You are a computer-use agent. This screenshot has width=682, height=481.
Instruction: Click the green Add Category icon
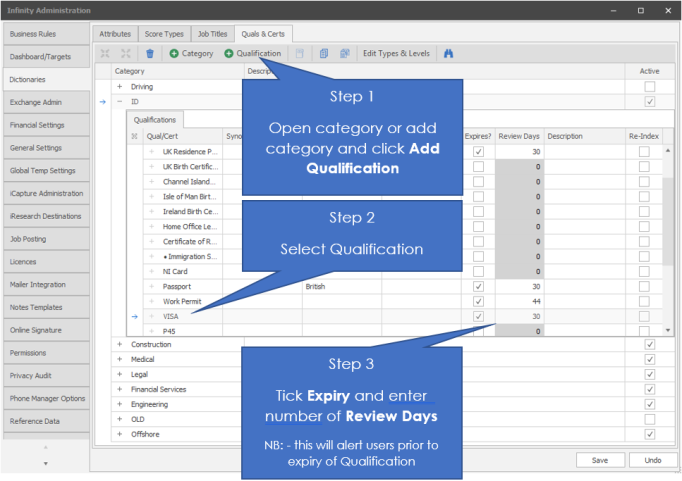click(174, 53)
